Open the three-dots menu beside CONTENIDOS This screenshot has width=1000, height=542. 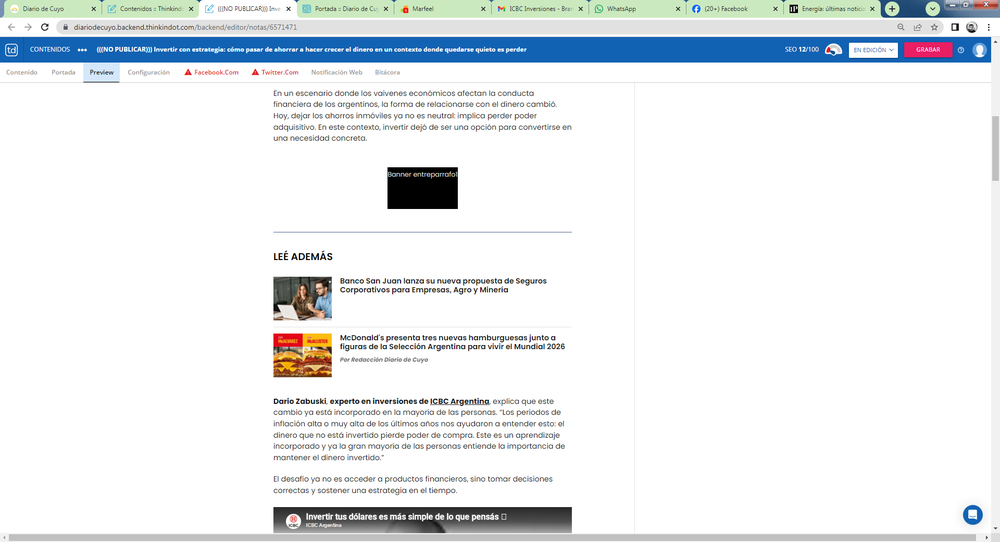(82, 49)
